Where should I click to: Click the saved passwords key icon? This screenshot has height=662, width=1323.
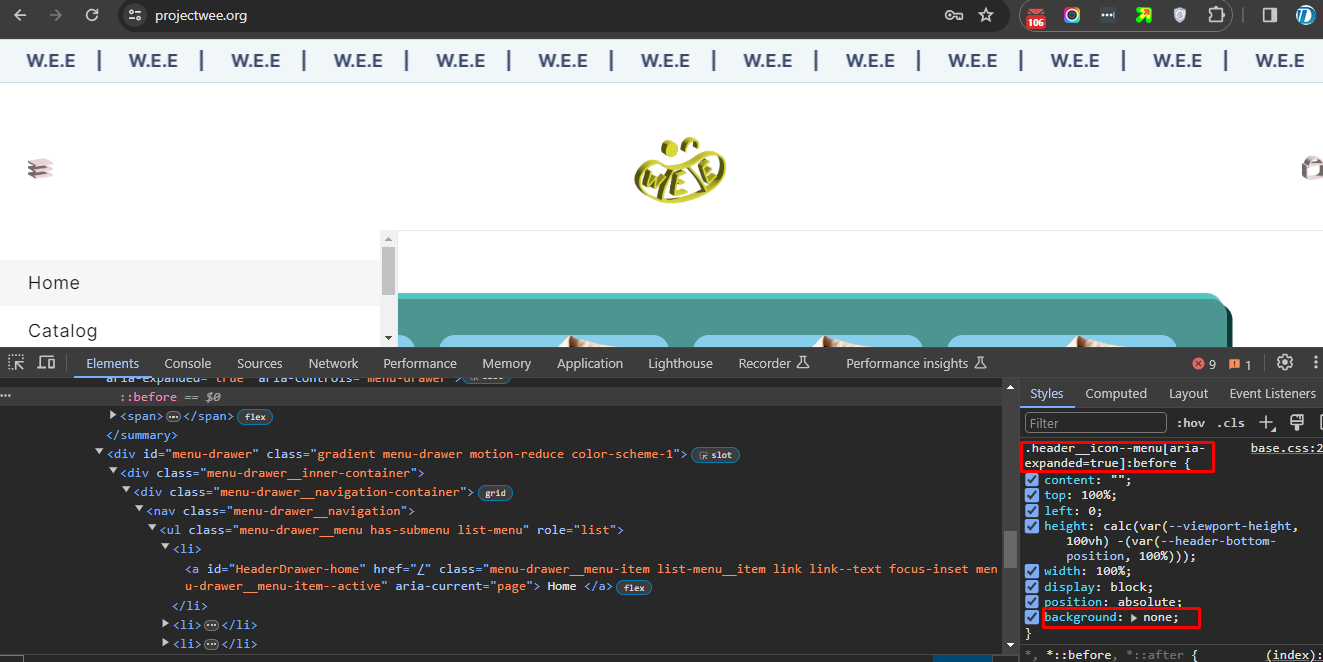coord(954,15)
